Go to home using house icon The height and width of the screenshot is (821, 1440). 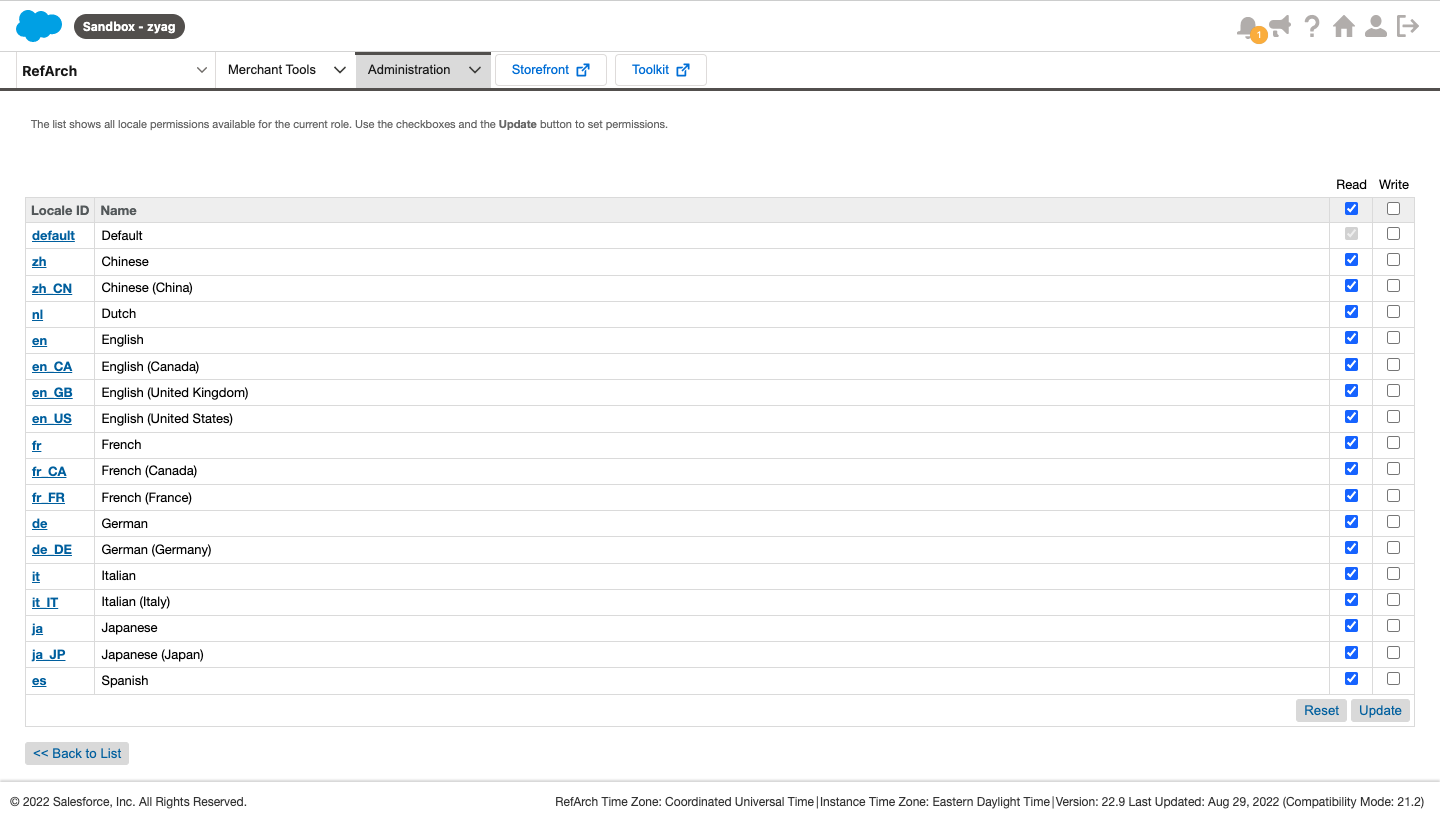[x=1344, y=27]
